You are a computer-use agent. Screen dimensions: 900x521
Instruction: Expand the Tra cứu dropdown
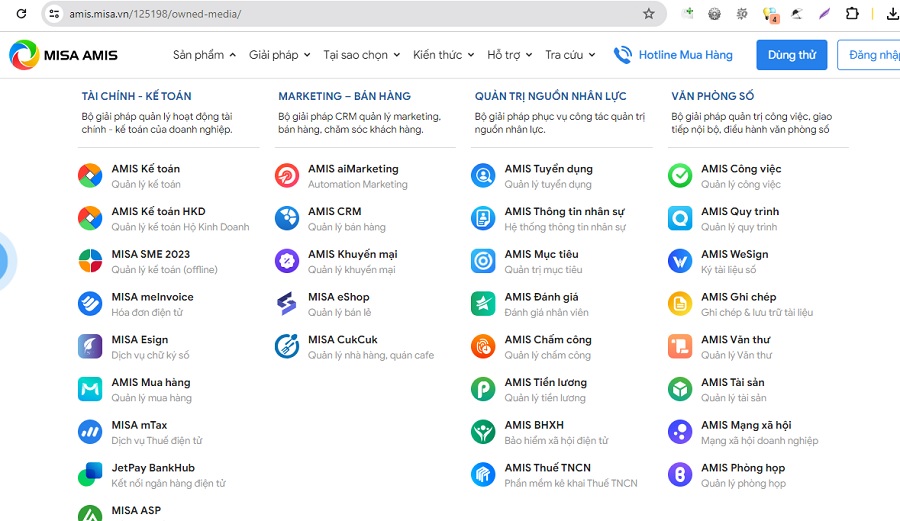tap(571, 55)
